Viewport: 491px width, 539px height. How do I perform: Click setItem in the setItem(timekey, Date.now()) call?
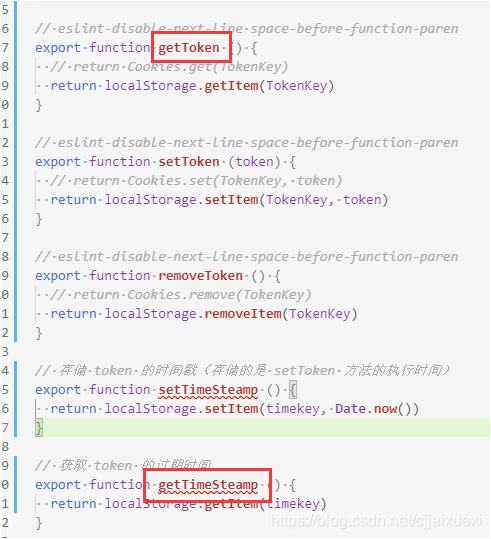[231, 409]
